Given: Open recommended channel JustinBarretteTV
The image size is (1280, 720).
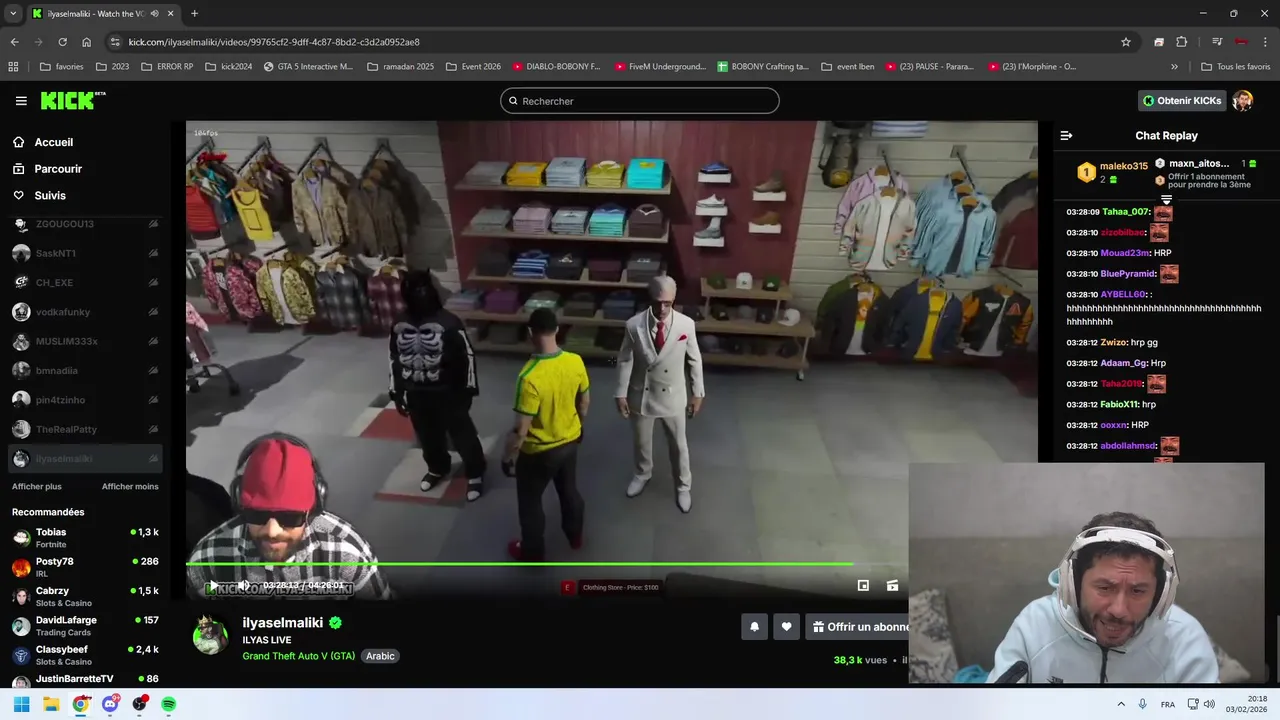Looking at the screenshot, I should (x=84, y=680).
